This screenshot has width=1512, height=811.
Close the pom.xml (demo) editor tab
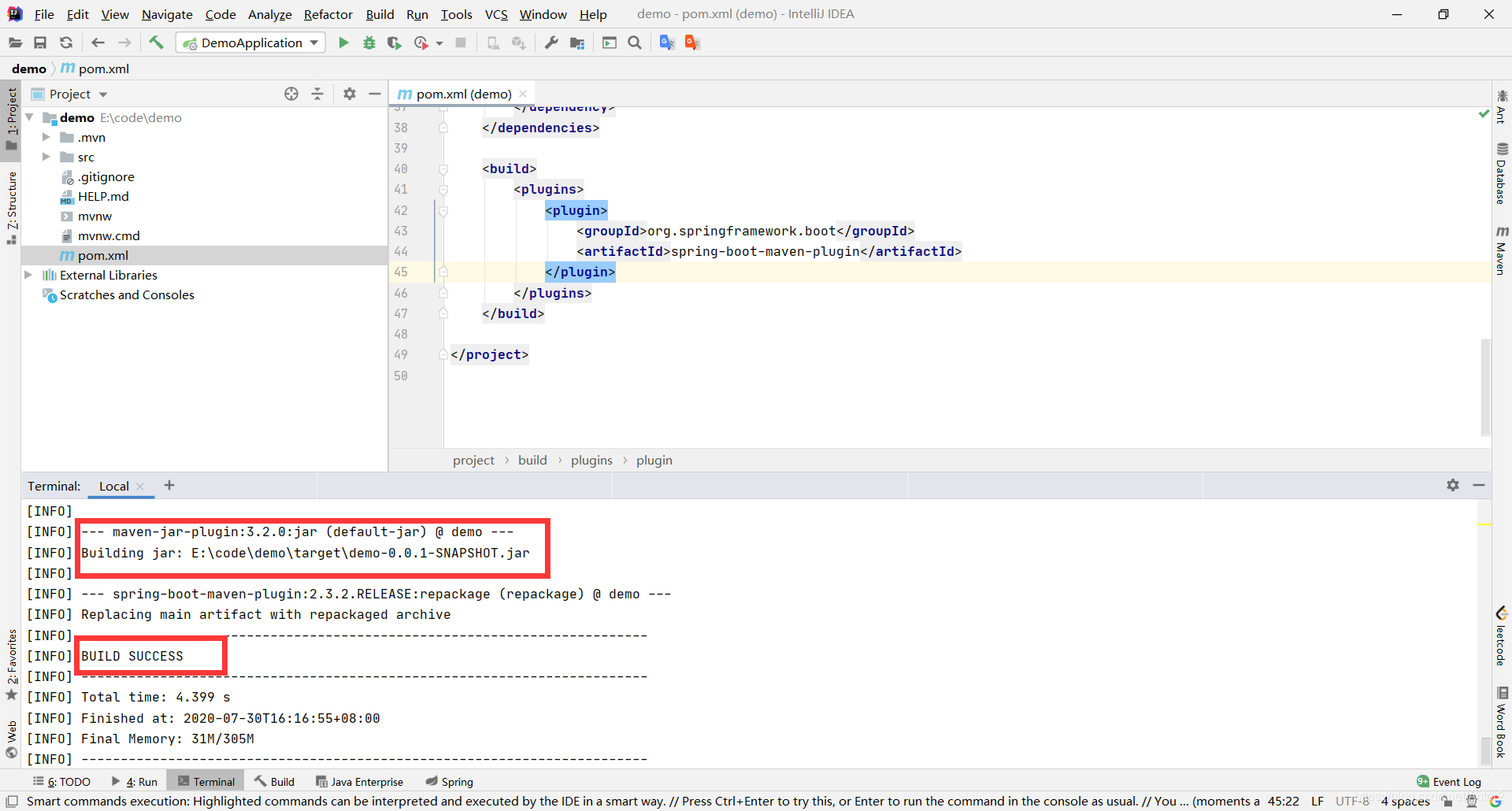[523, 94]
